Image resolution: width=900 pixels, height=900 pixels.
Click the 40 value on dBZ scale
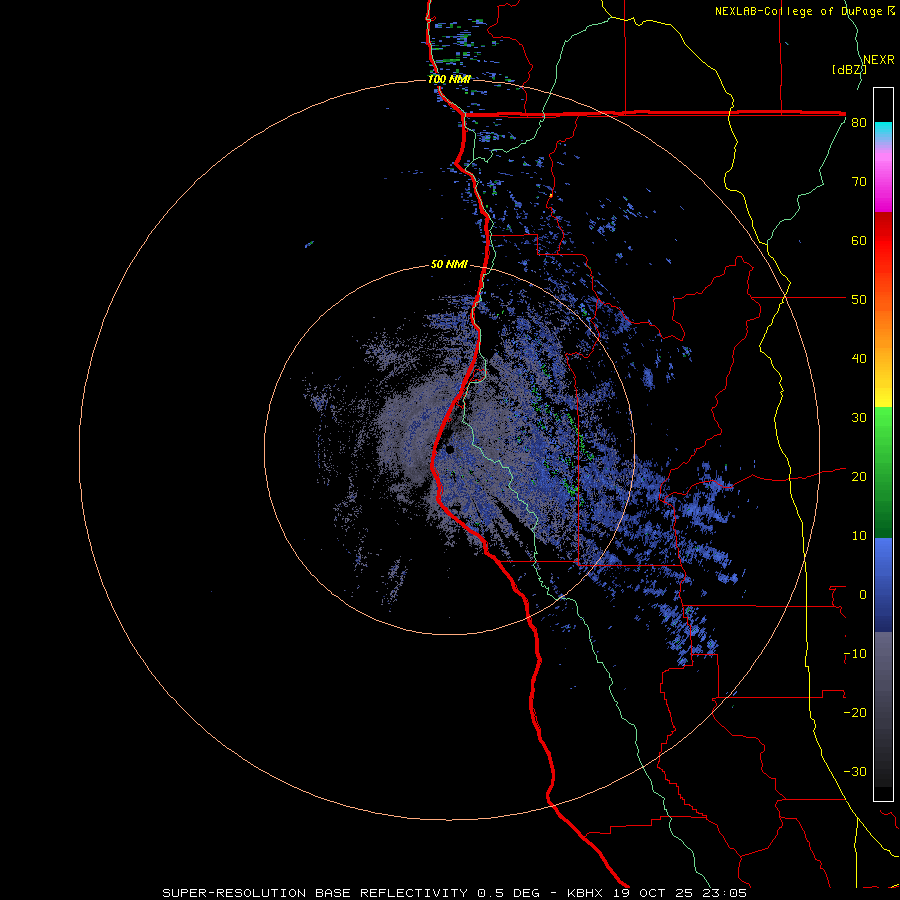coord(859,359)
